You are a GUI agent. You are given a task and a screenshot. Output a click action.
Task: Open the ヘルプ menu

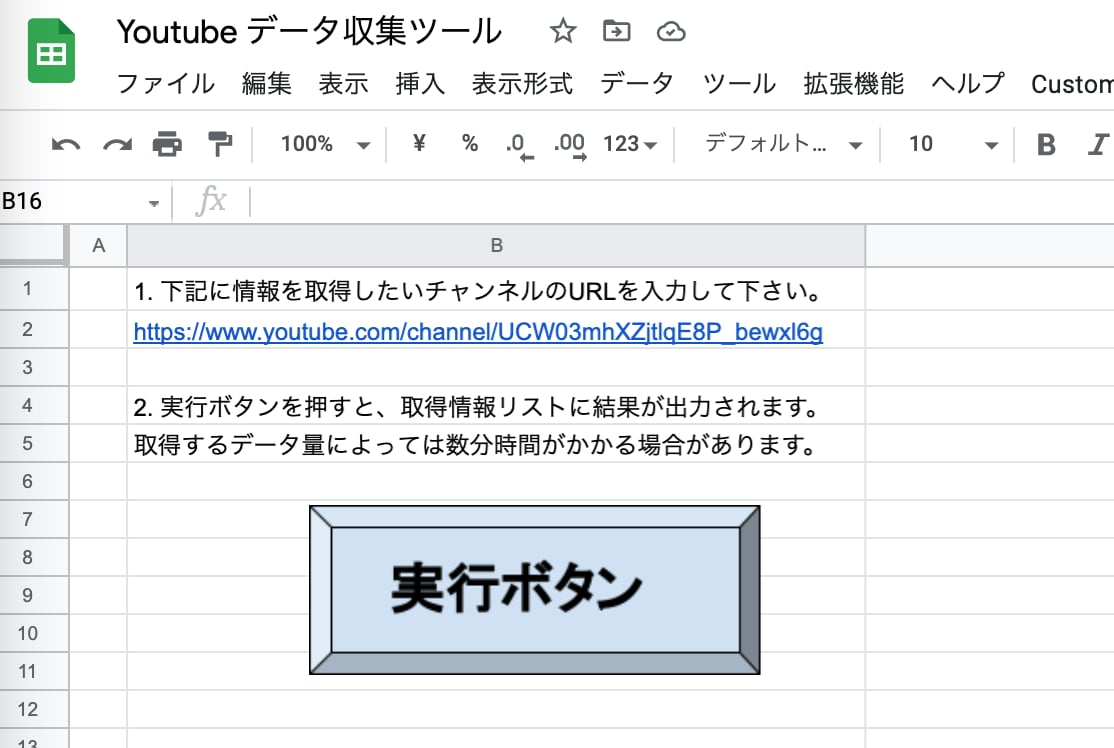(x=968, y=84)
